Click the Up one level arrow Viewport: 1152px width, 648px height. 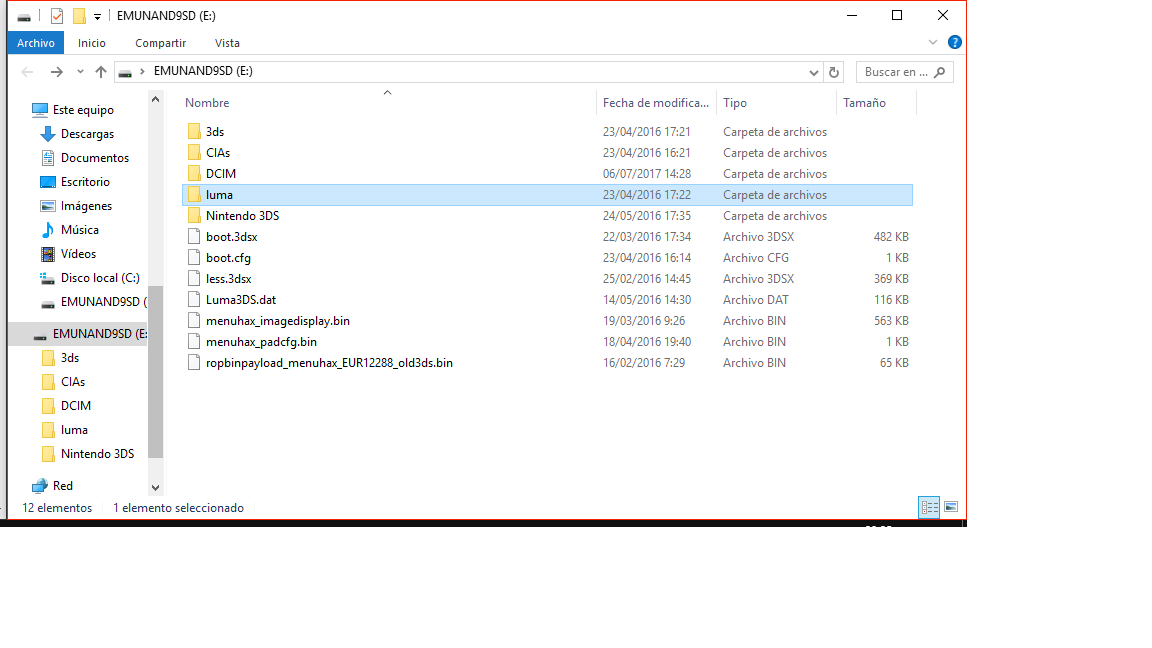point(101,72)
